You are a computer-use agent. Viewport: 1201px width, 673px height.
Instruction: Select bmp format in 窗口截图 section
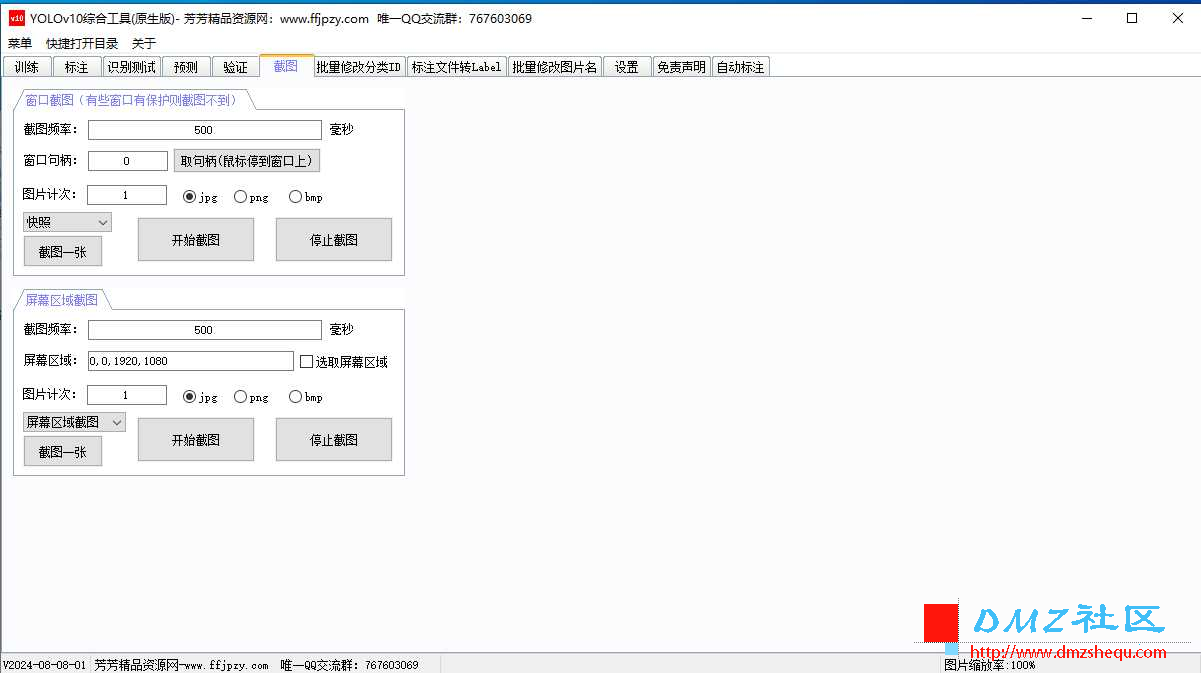296,197
